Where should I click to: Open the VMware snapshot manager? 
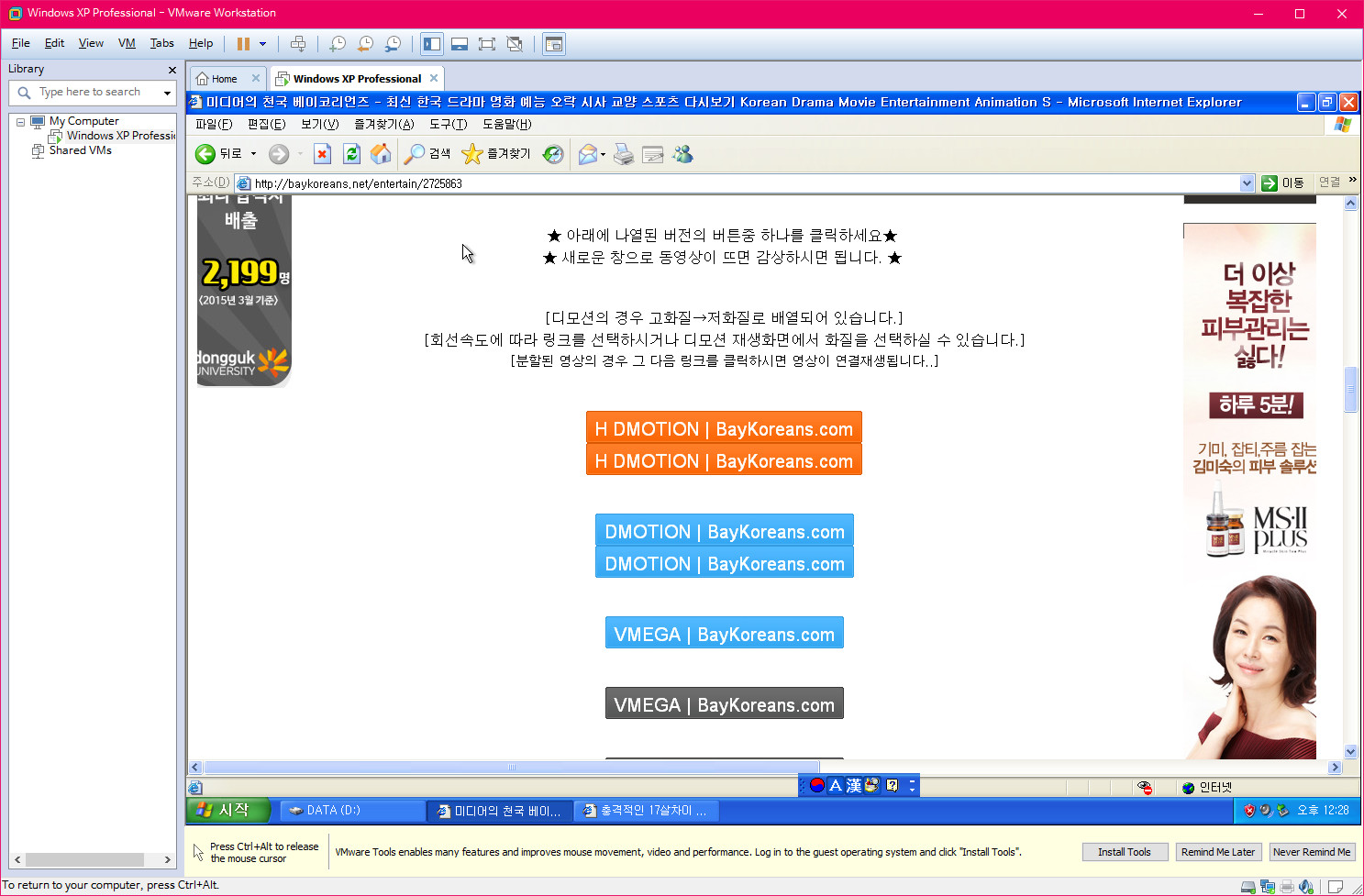(x=393, y=44)
